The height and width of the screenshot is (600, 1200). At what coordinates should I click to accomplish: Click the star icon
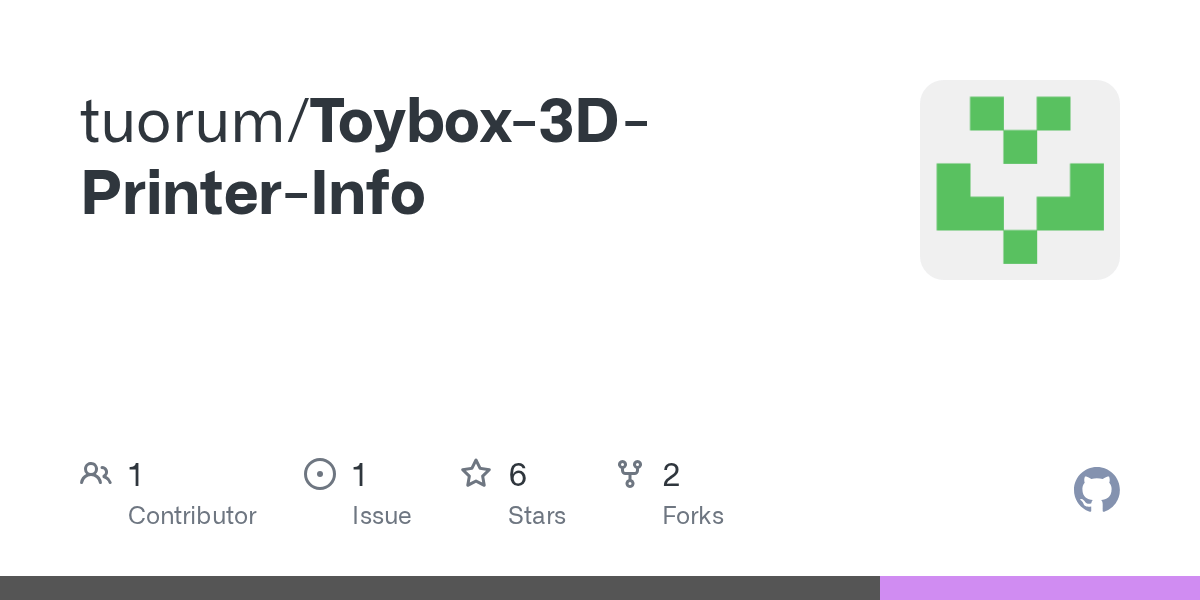click(476, 474)
